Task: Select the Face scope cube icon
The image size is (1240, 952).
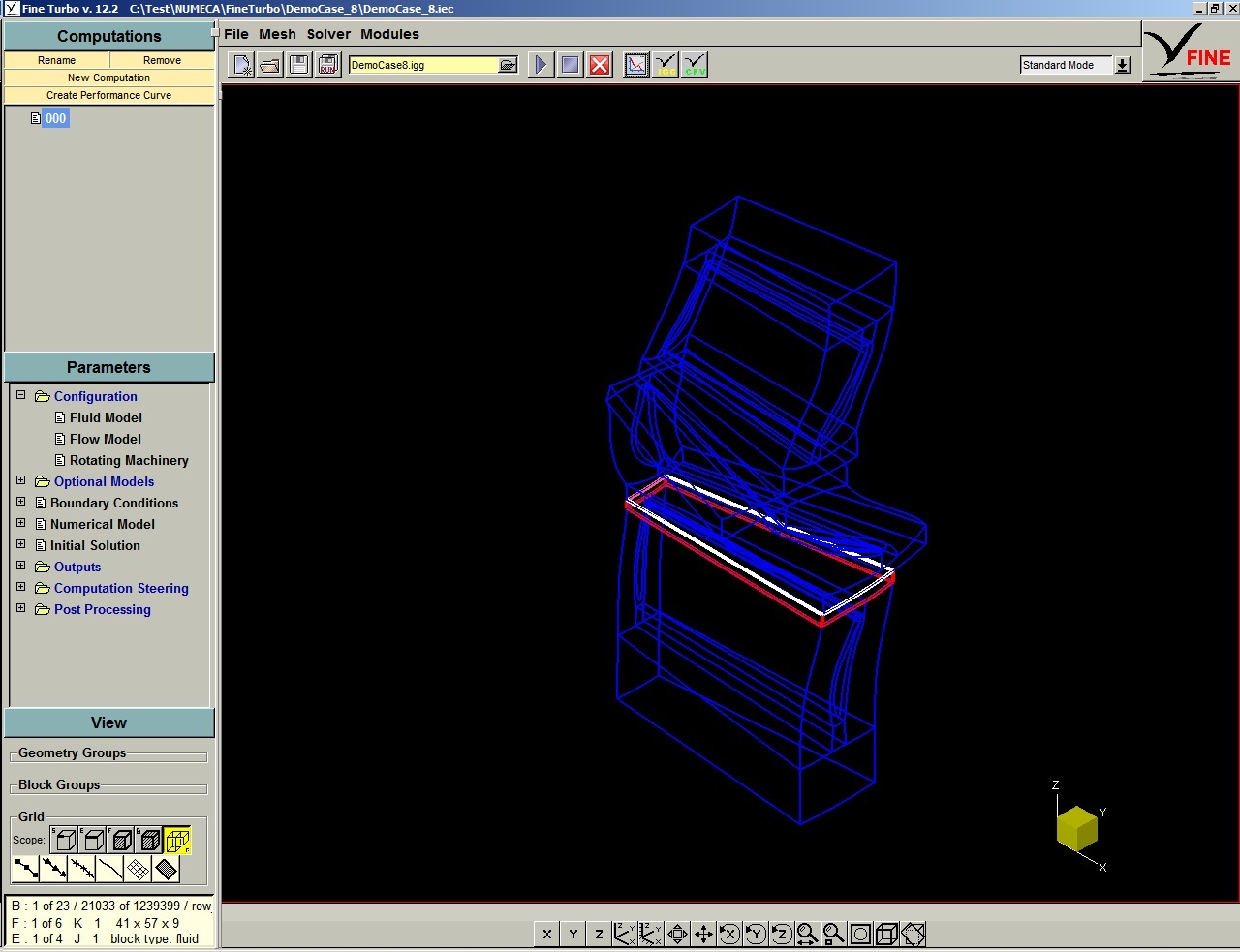Action: [x=120, y=840]
